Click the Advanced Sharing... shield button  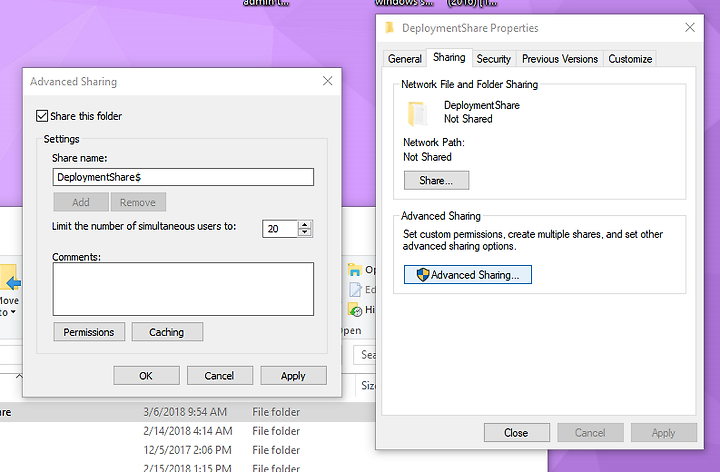click(468, 275)
